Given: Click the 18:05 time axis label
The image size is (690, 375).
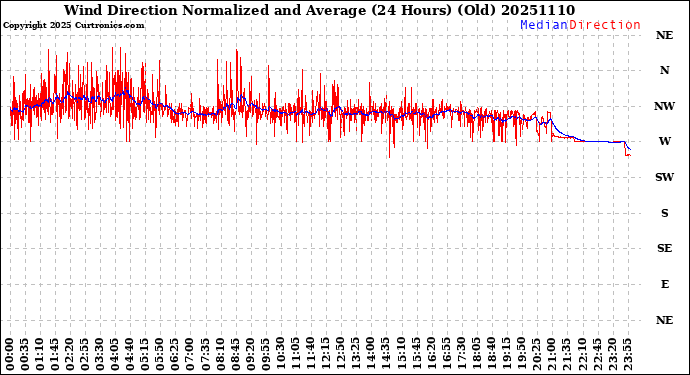Looking at the screenshot, I should (x=476, y=354).
